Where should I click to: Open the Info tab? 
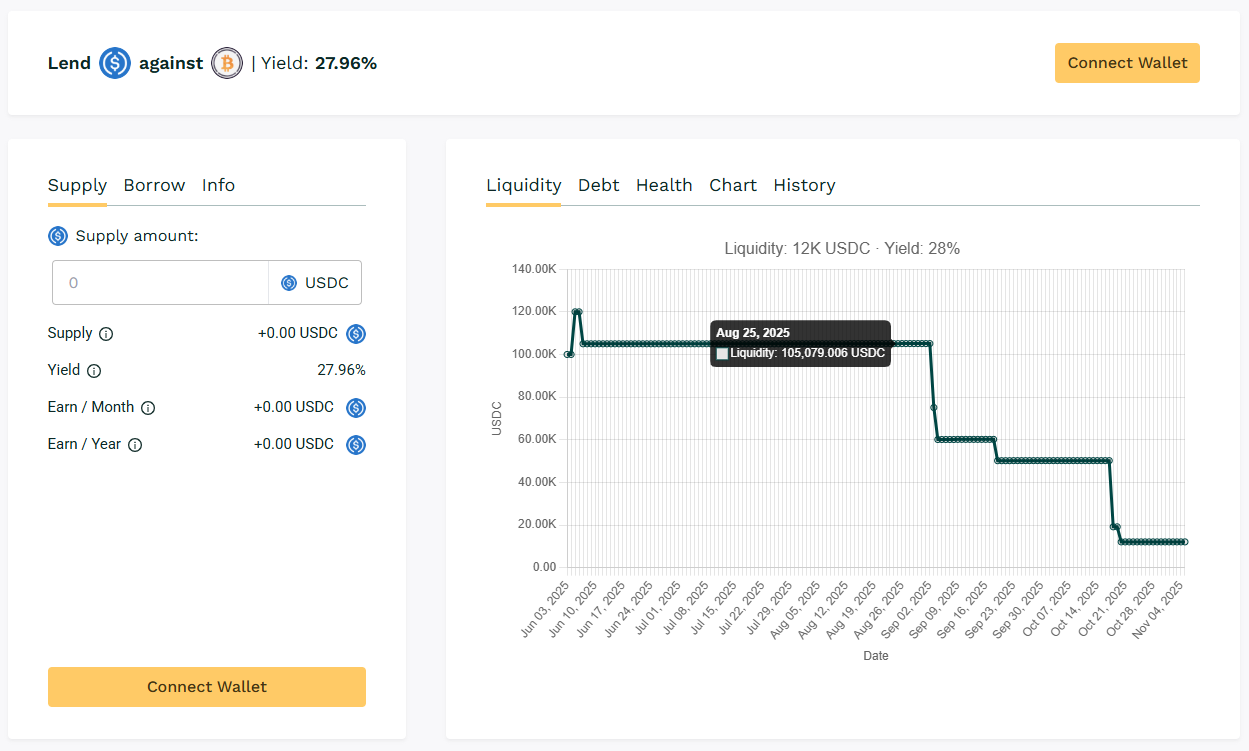pyautogui.click(x=218, y=185)
